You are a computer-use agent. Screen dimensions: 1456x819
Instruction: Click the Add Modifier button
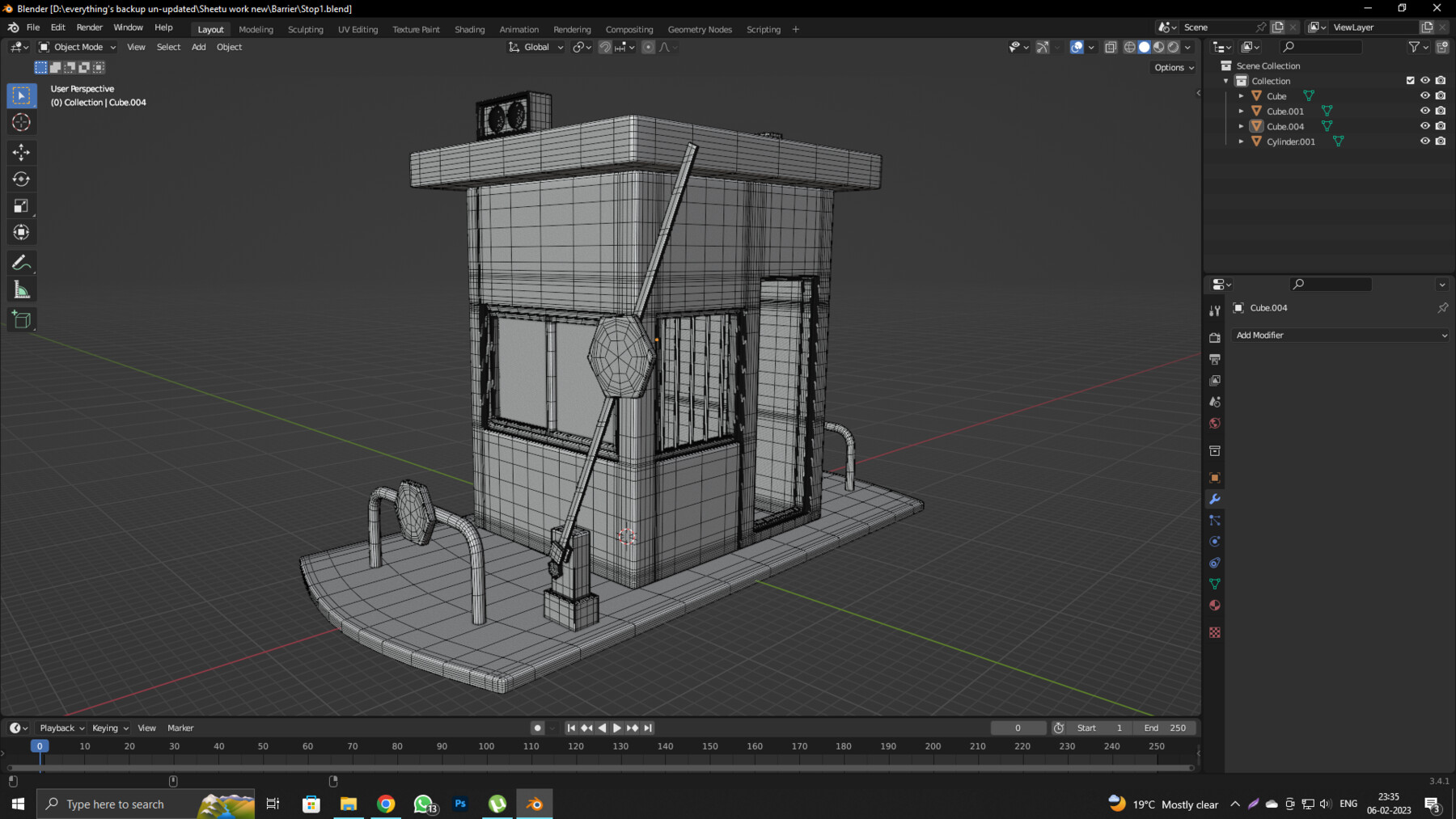[1340, 335]
